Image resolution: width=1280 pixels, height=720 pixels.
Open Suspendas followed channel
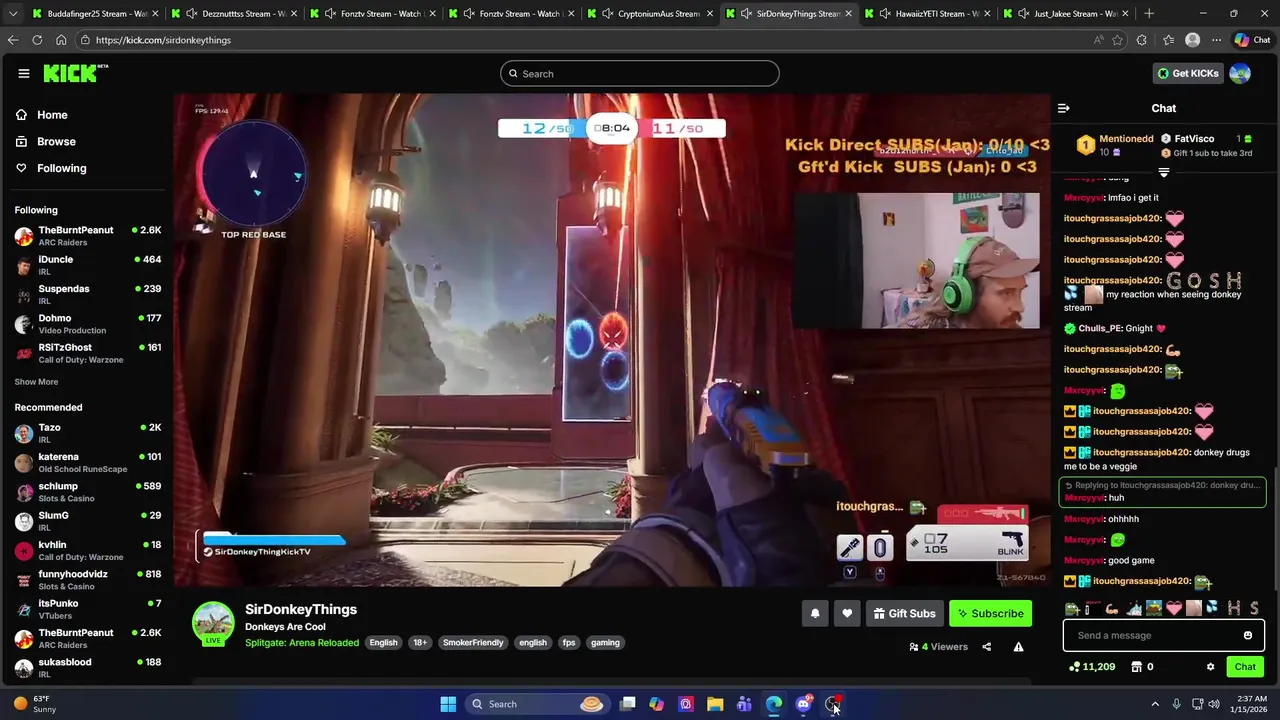point(87,294)
